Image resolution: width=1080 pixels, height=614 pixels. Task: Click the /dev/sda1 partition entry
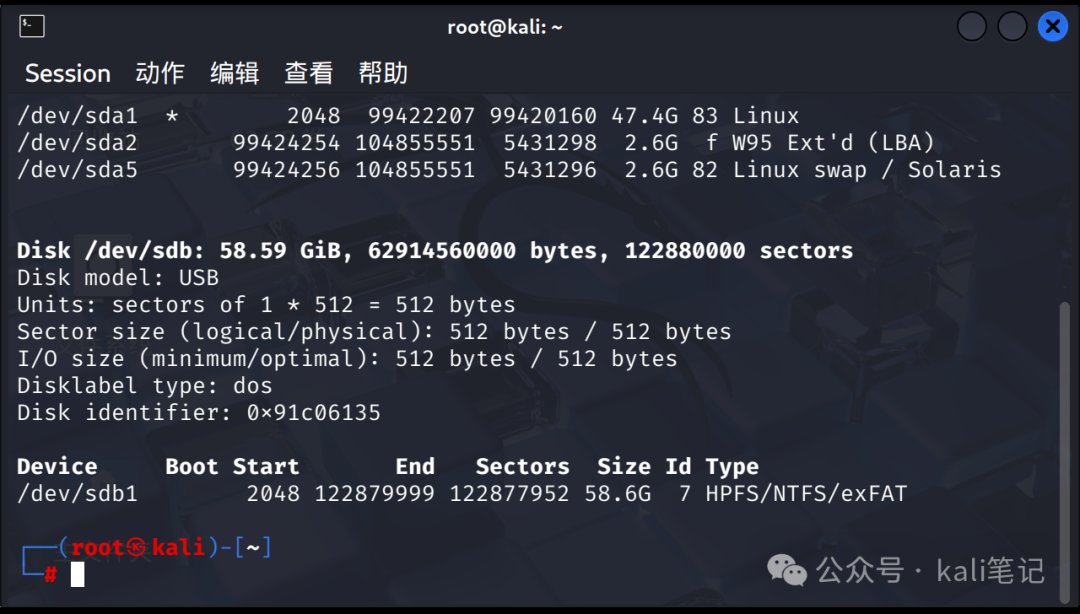point(77,116)
